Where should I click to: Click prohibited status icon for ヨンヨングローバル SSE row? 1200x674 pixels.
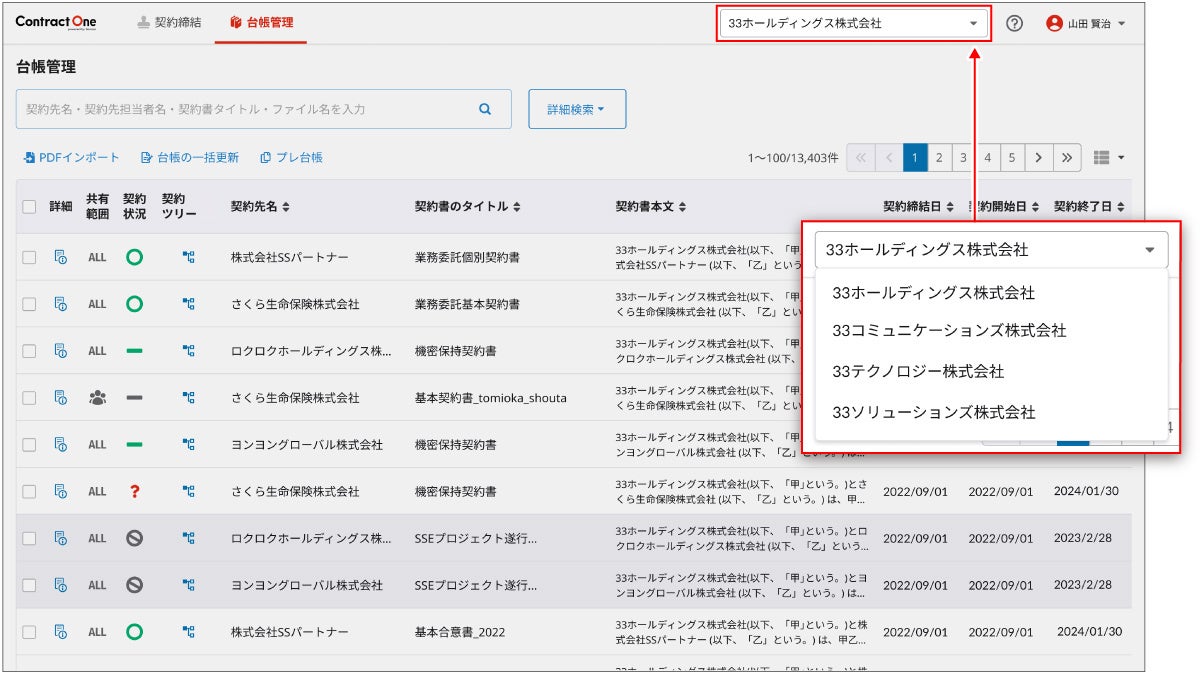[134, 585]
